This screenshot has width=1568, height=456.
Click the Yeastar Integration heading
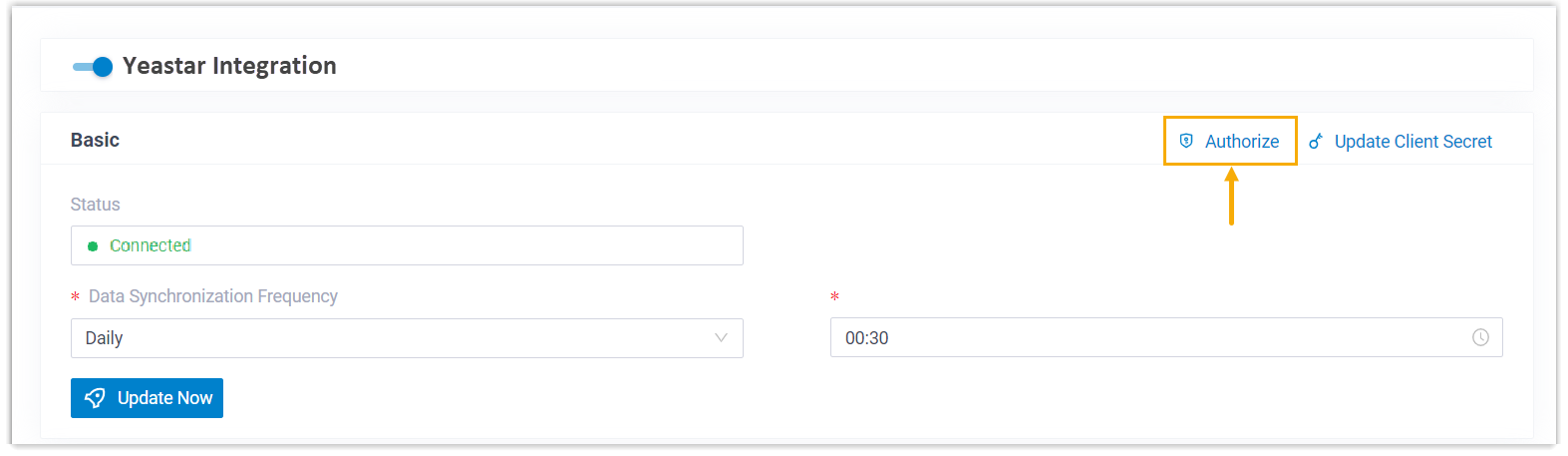[x=229, y=66]
